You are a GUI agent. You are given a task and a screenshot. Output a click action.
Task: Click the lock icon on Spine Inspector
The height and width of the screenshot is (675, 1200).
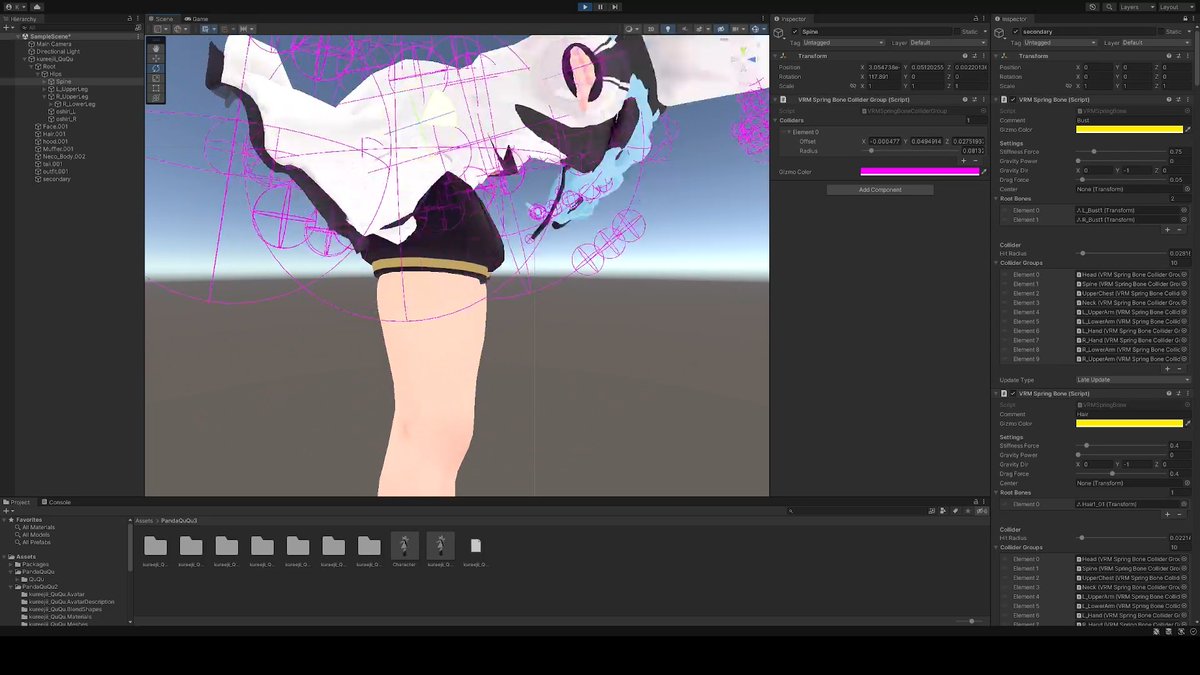pyautogui.click(x=977, y=18)
